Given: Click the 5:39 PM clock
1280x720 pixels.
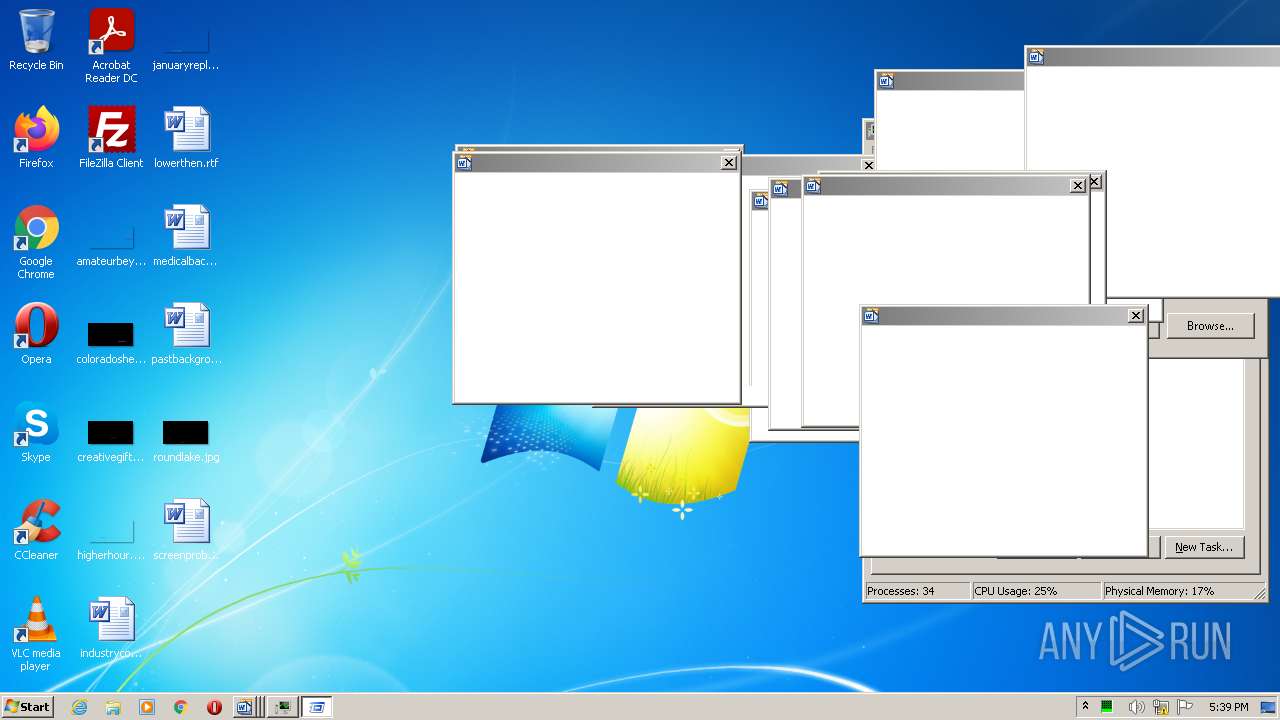Looking at the screenshot, I should click(1228, 707).
